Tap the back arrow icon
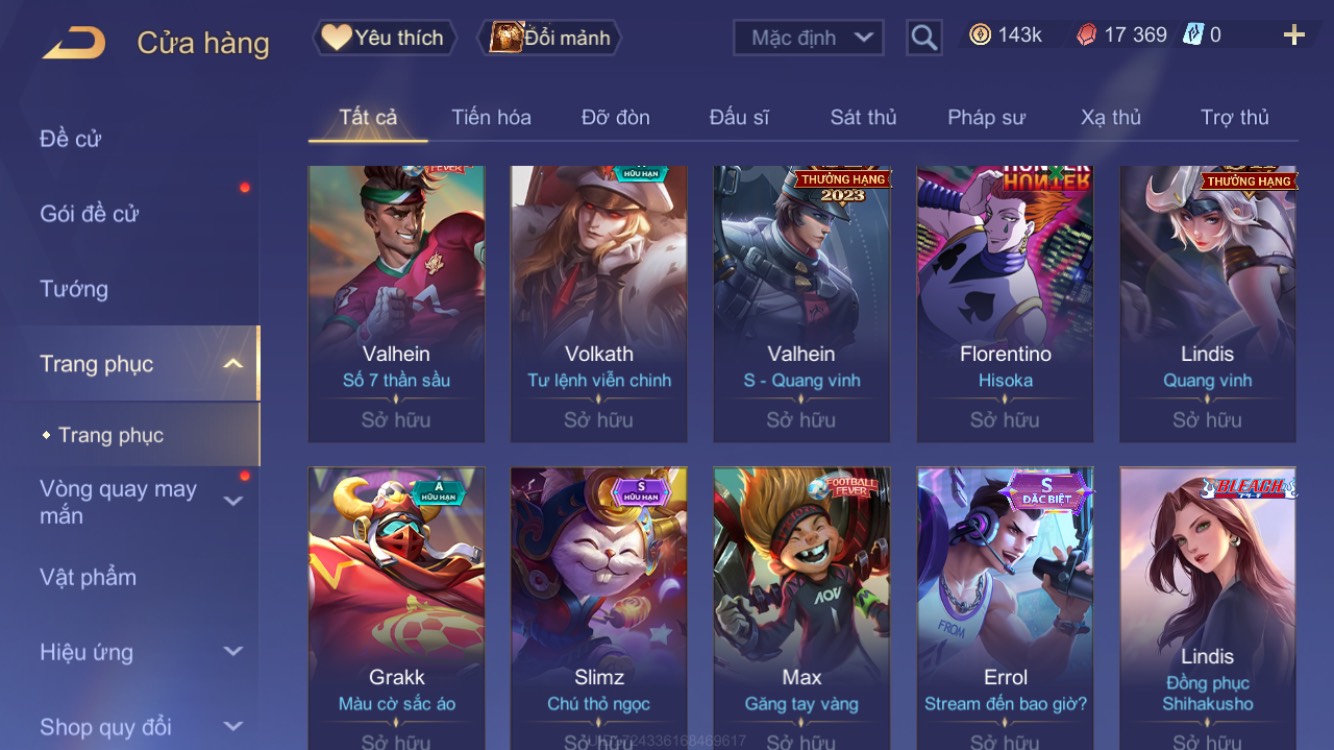Image resolution: width=1334 pixels, height=750 pixels. (x=74, y=42)
